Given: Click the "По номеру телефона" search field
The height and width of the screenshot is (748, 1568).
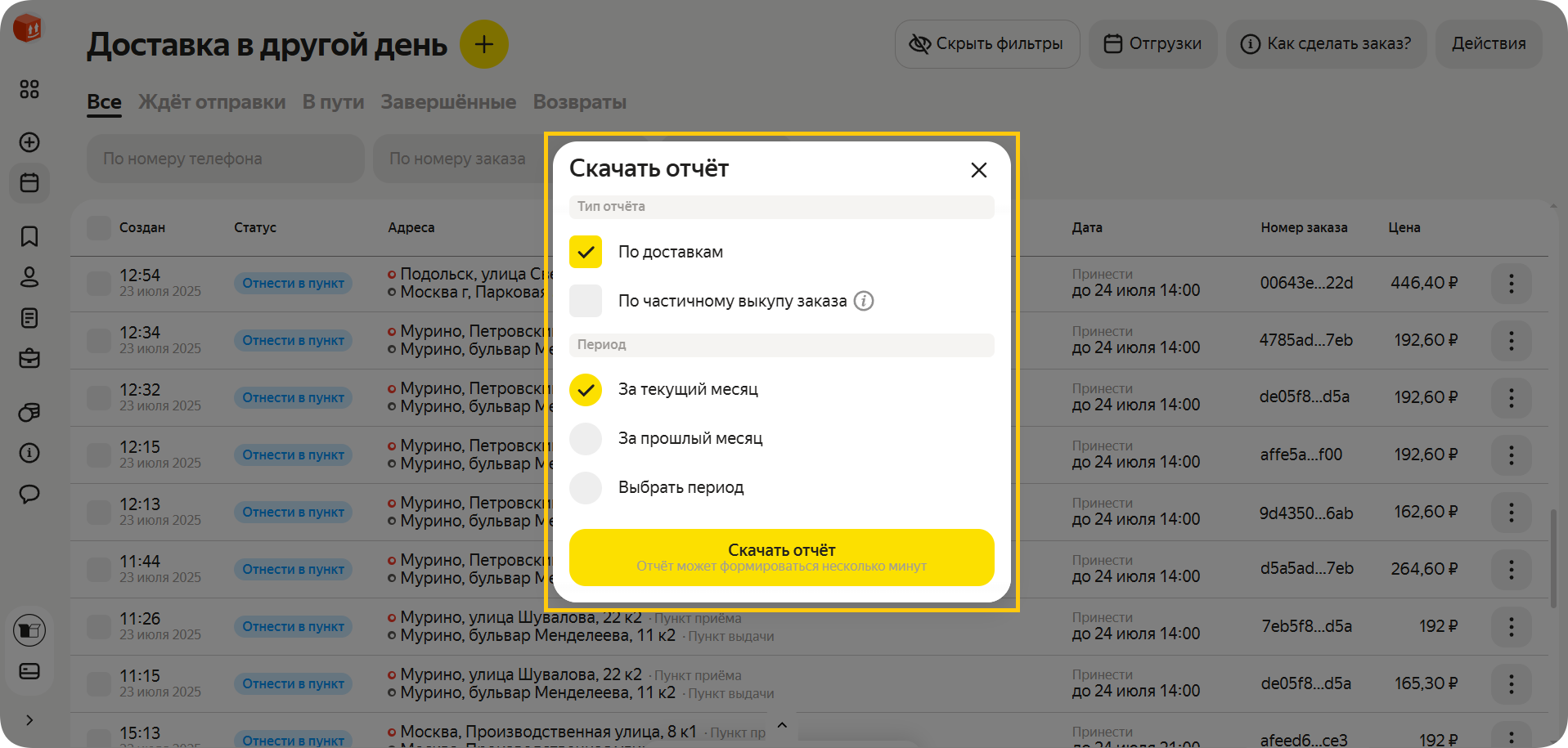Looking at the screenshot, I should pos(225,159).
